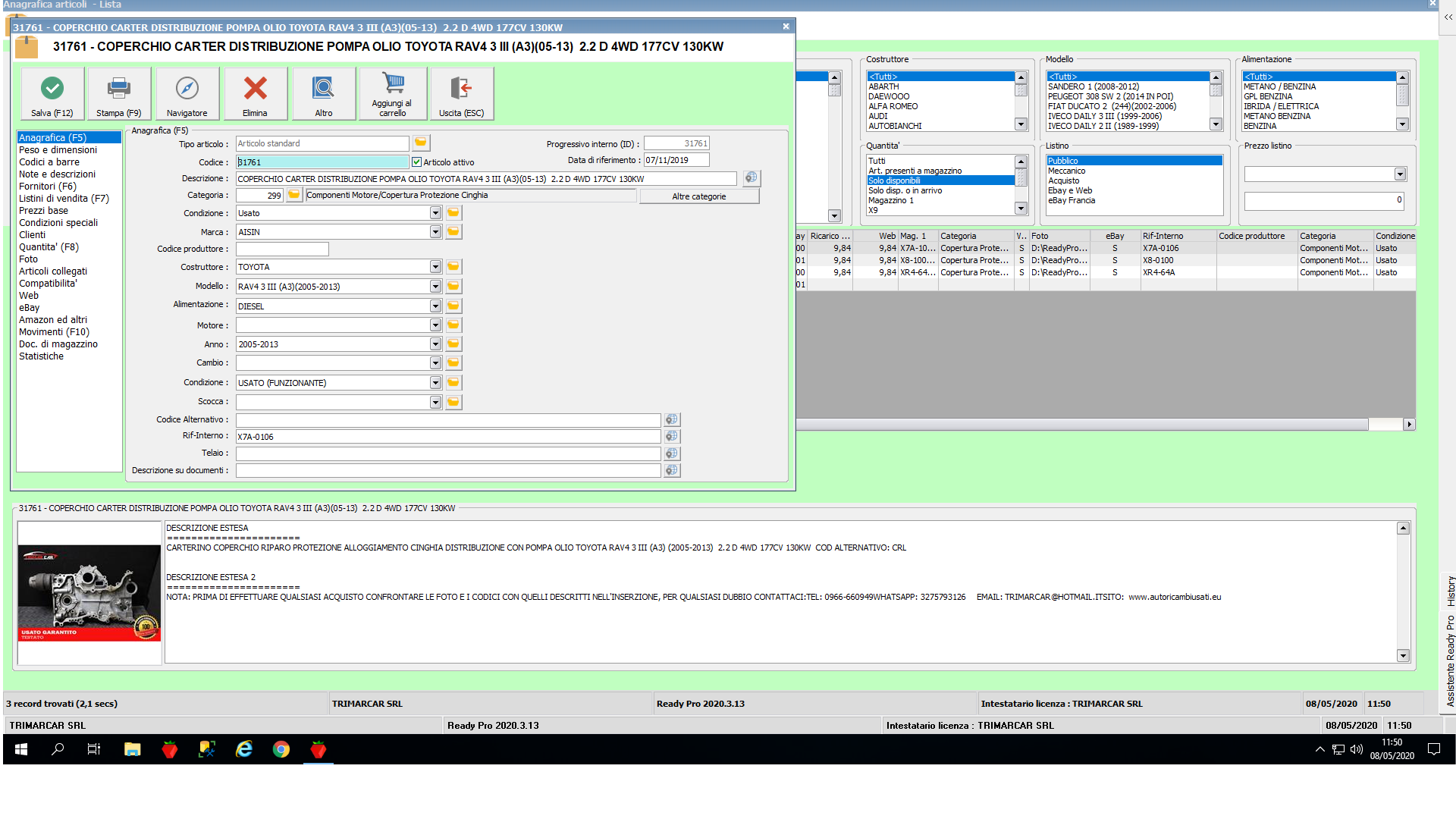The image size is (1456, 819).
Task: Open the Compatibilita' section
Action: coord(48,283)
